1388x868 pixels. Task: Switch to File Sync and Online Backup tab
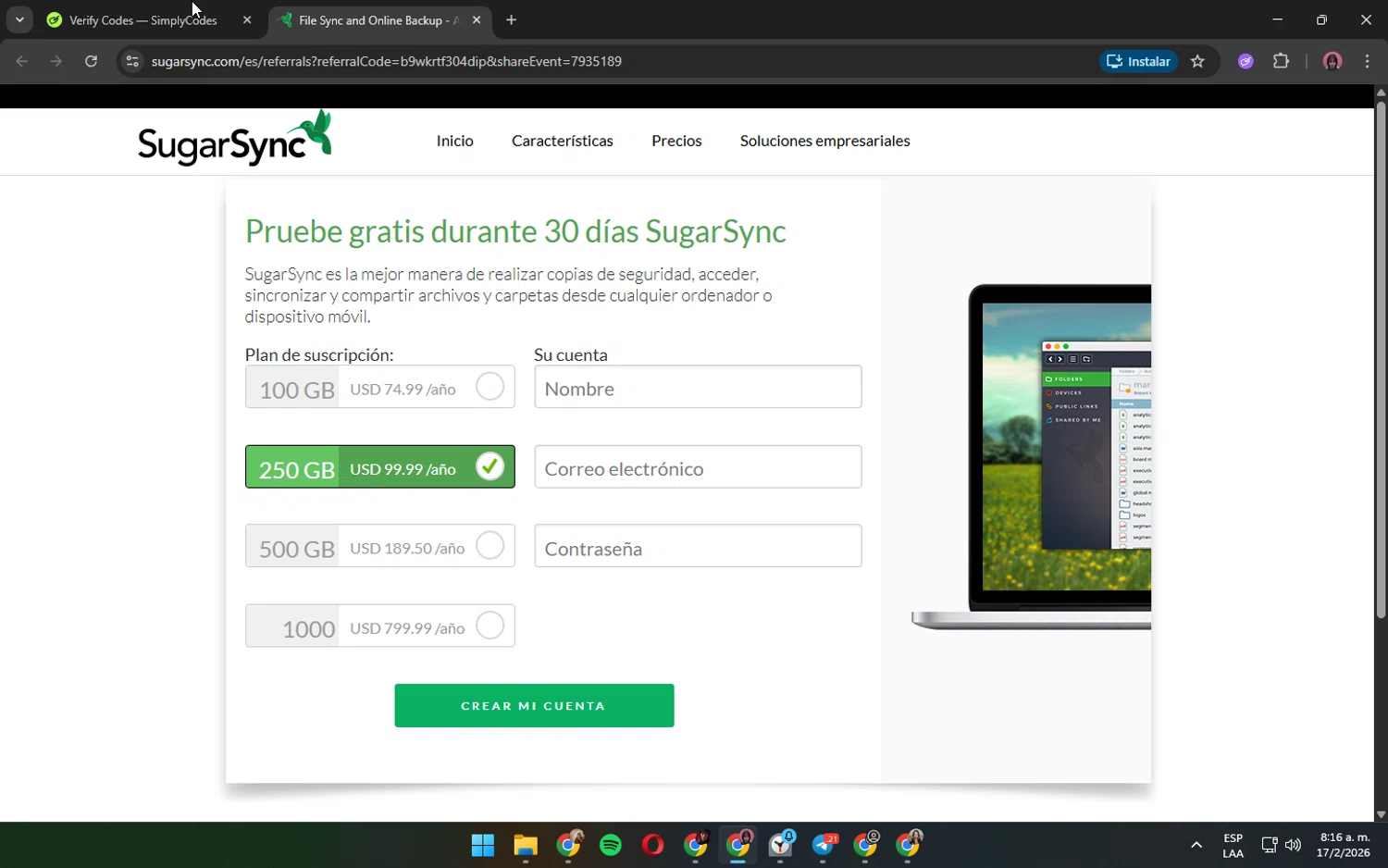pyautogui.click(x=379, y=19)
